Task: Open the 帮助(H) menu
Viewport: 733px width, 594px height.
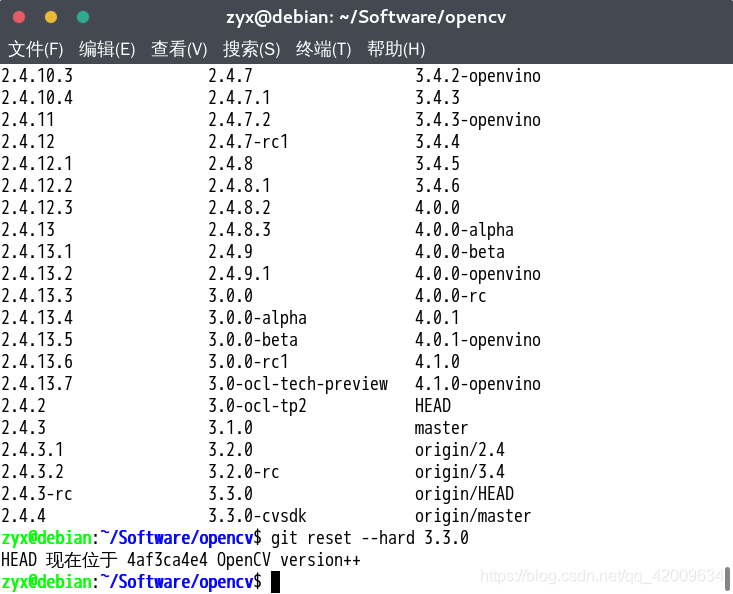Action: (396, 49)
